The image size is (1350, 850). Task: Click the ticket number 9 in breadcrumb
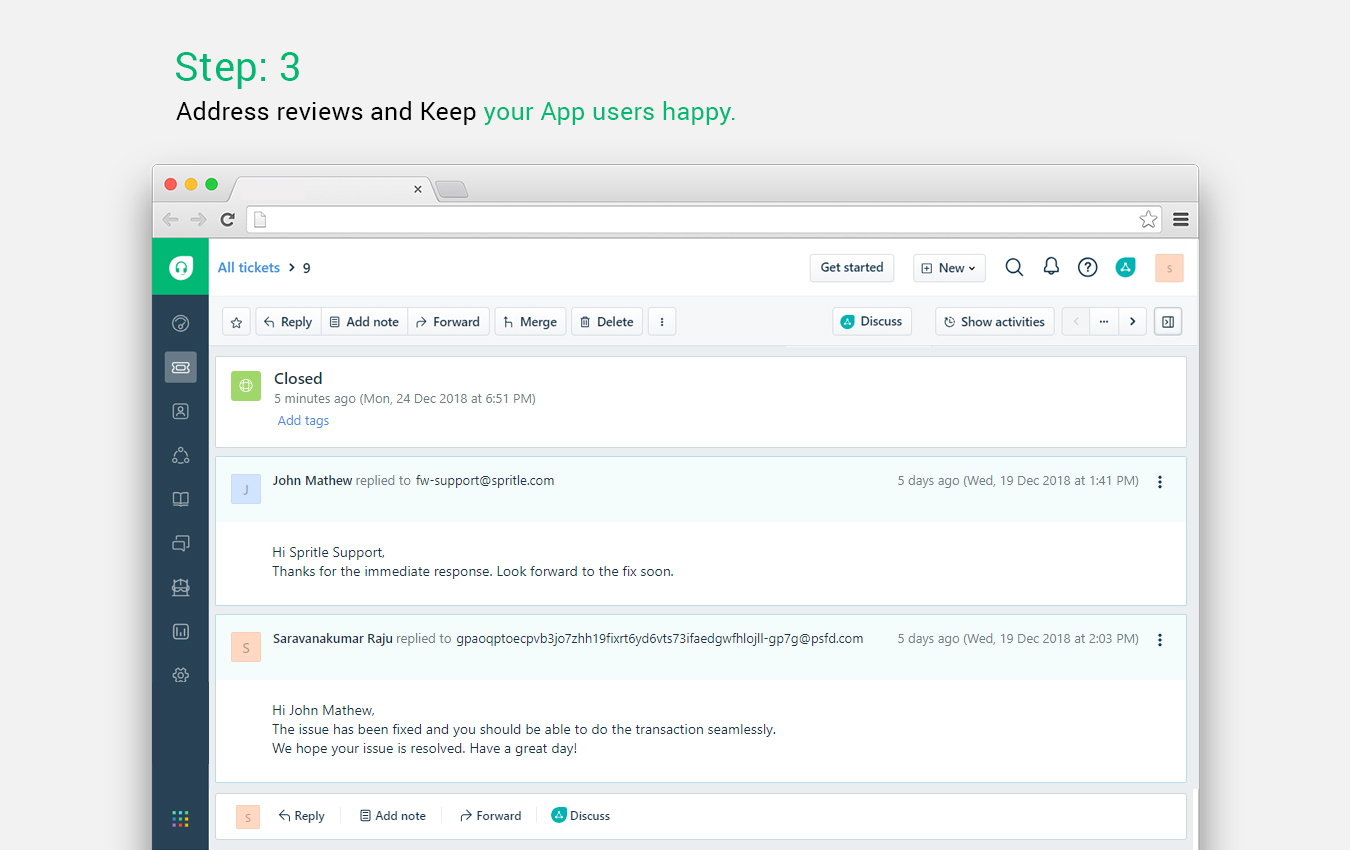(306, 268)
